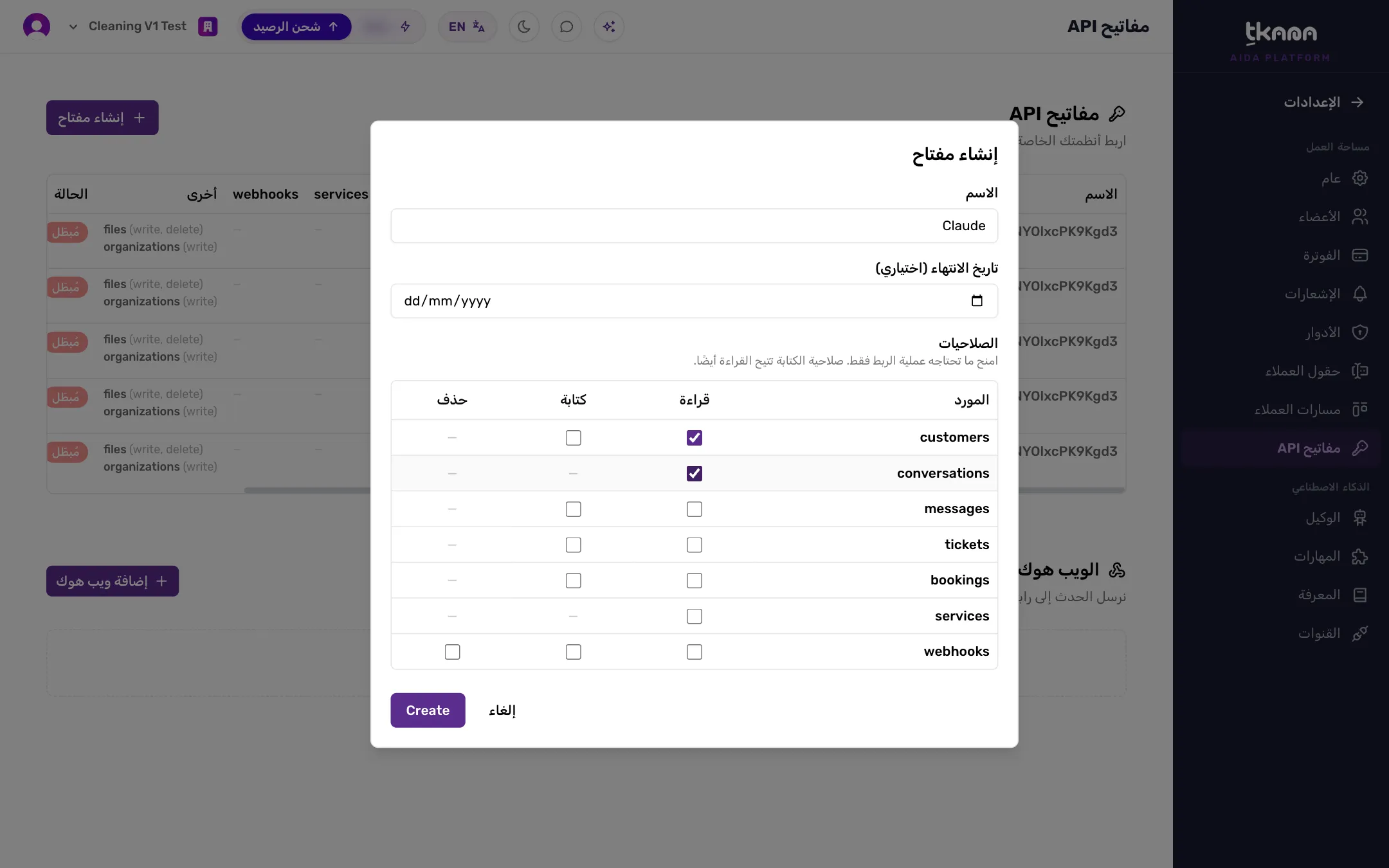Click إضافة ويب هوك add webhook button

tap(113, 581)
